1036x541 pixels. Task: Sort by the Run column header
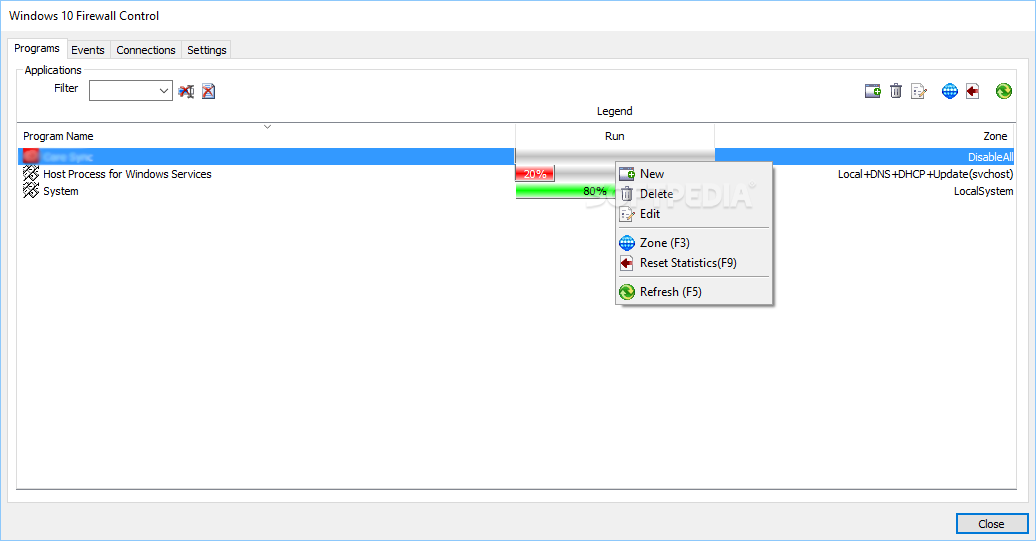[614, 136]
